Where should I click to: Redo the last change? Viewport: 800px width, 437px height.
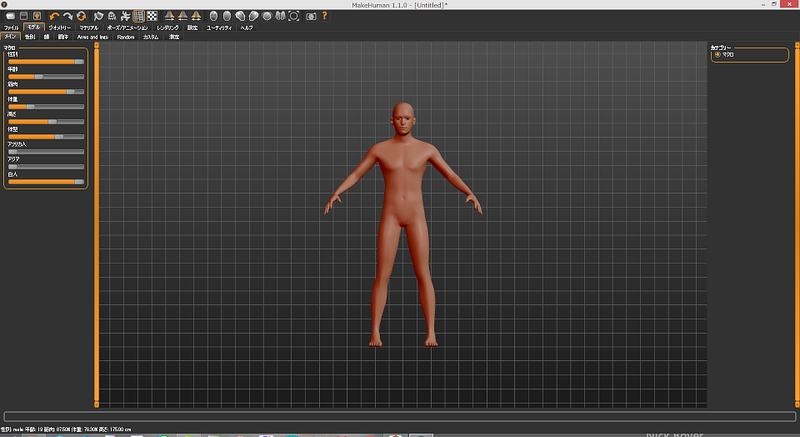click(x=67, y=16)
